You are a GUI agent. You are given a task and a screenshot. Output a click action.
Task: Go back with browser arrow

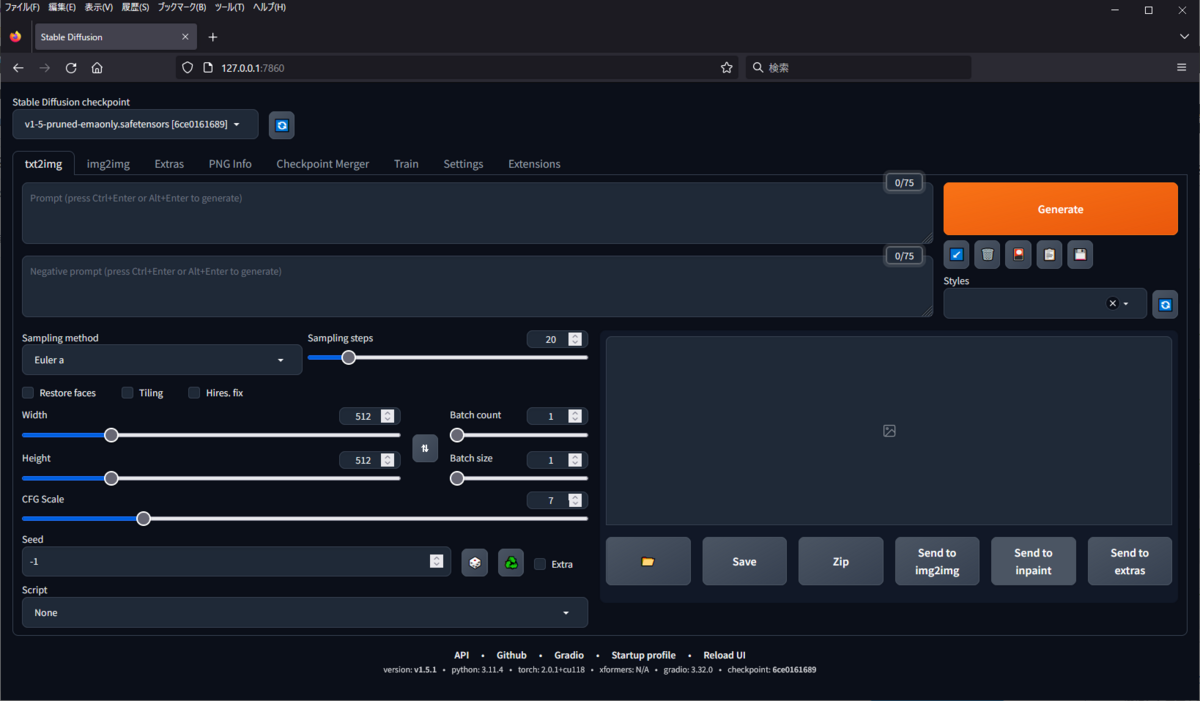(18, 68)
